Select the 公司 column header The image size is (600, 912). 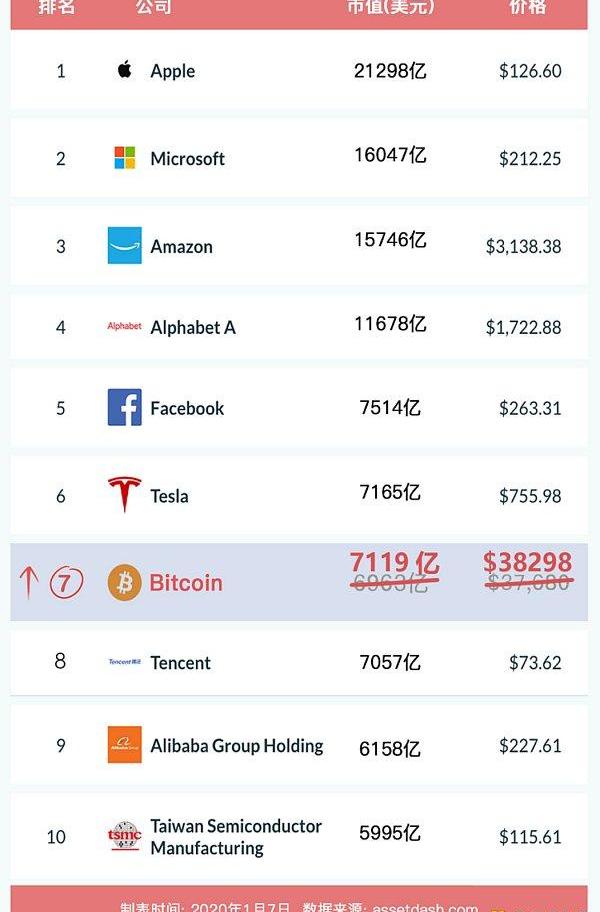(x=153, y=8)
